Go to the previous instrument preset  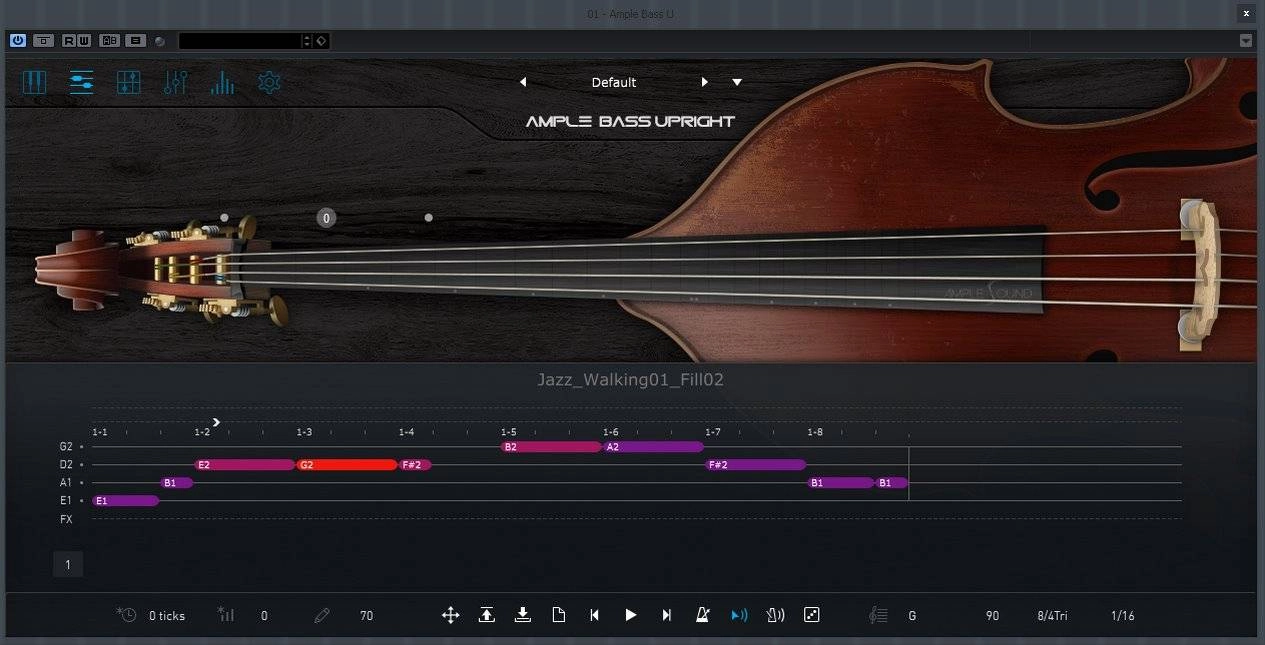click(523, 82)
